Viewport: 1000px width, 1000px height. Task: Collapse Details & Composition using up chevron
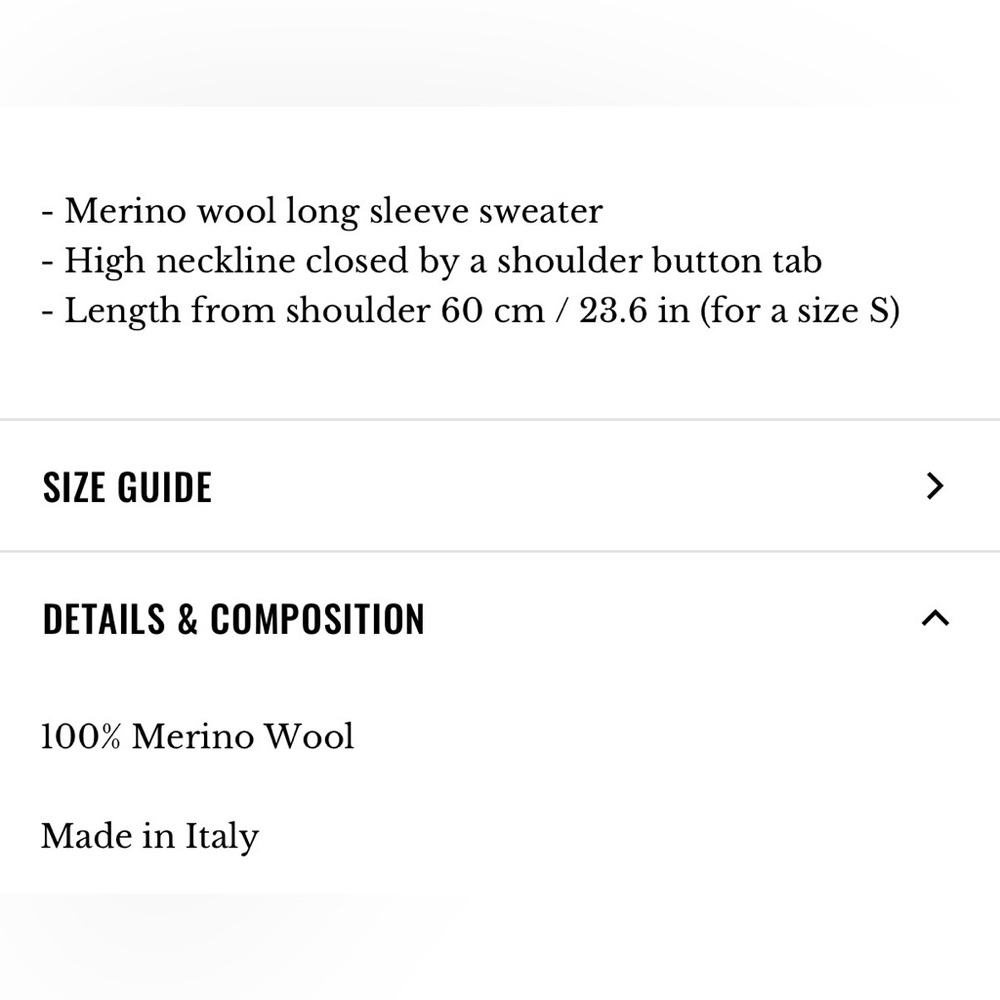[936, 618]
